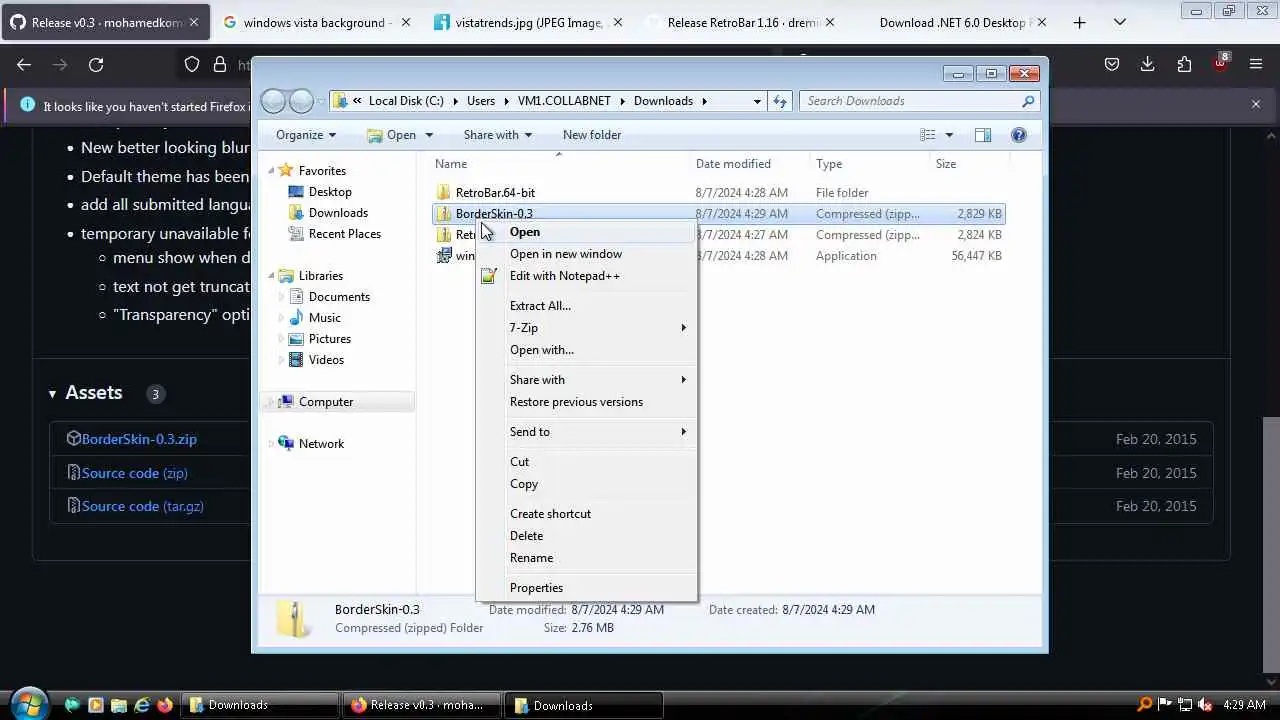Viewport: 1280px width, 720px height.
Task: Click the Source code (zip) link
Action: click(x=134, y=473)
